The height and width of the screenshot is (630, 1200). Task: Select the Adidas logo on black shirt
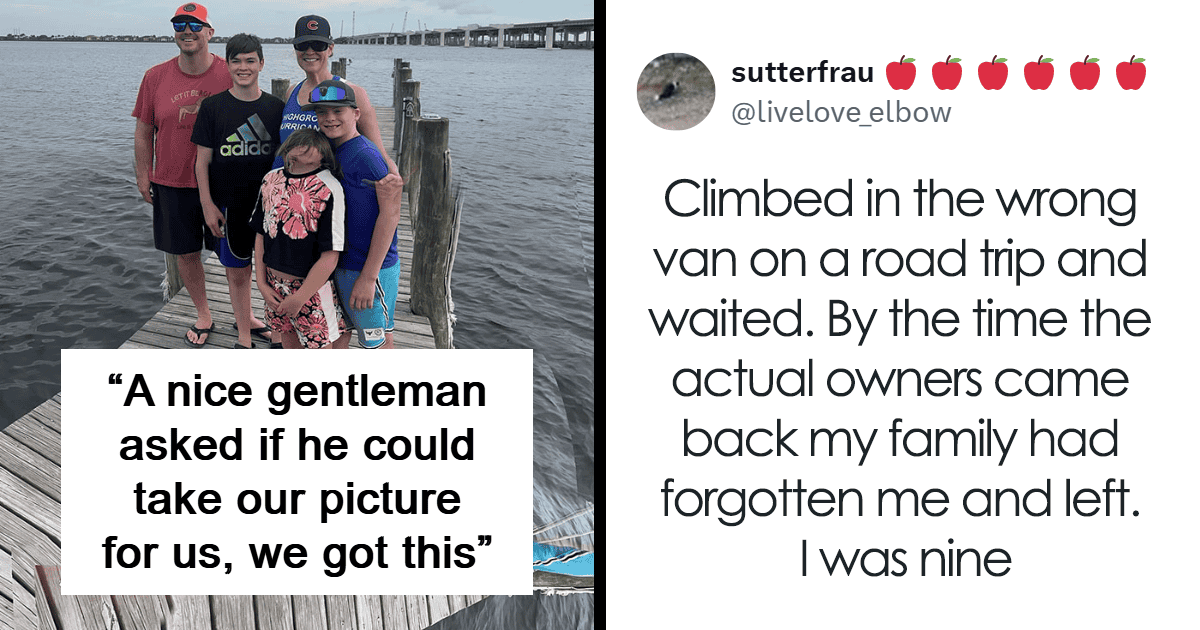point(246,140)
